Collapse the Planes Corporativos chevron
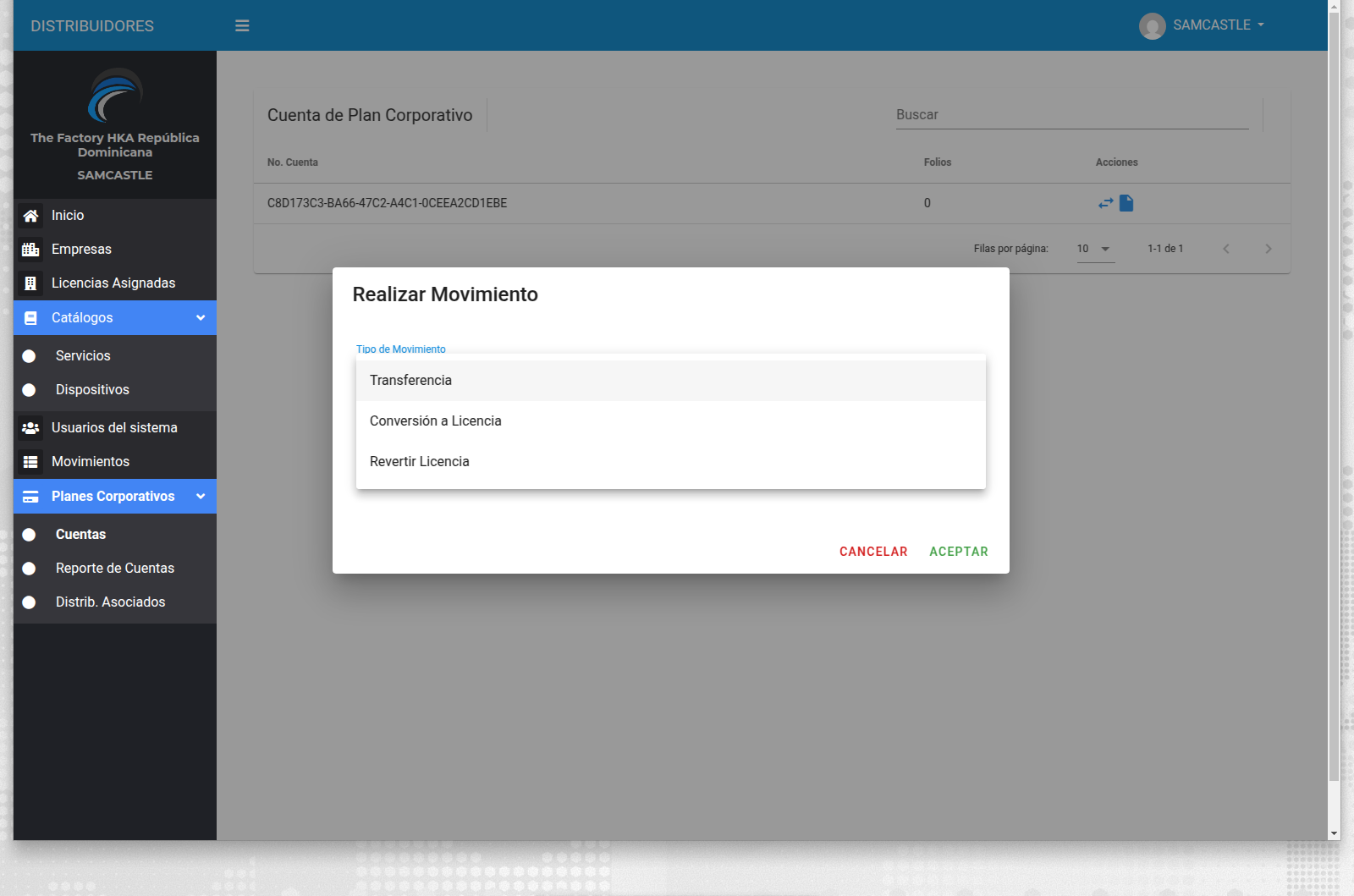Screen dimensions: 1354x896 pyautogui.click(x=201, y=497)
